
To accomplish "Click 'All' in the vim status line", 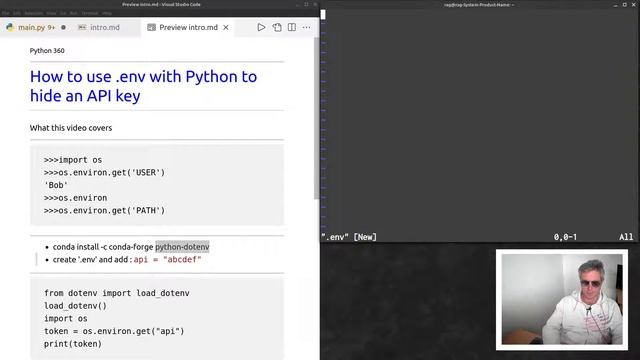I will click(x=626, y=237).
